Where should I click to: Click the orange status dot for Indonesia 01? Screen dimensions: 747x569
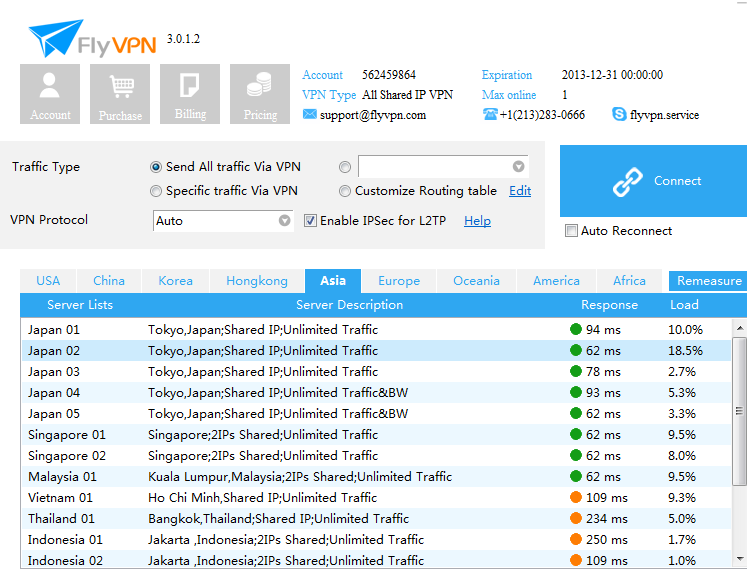point(576,539)
